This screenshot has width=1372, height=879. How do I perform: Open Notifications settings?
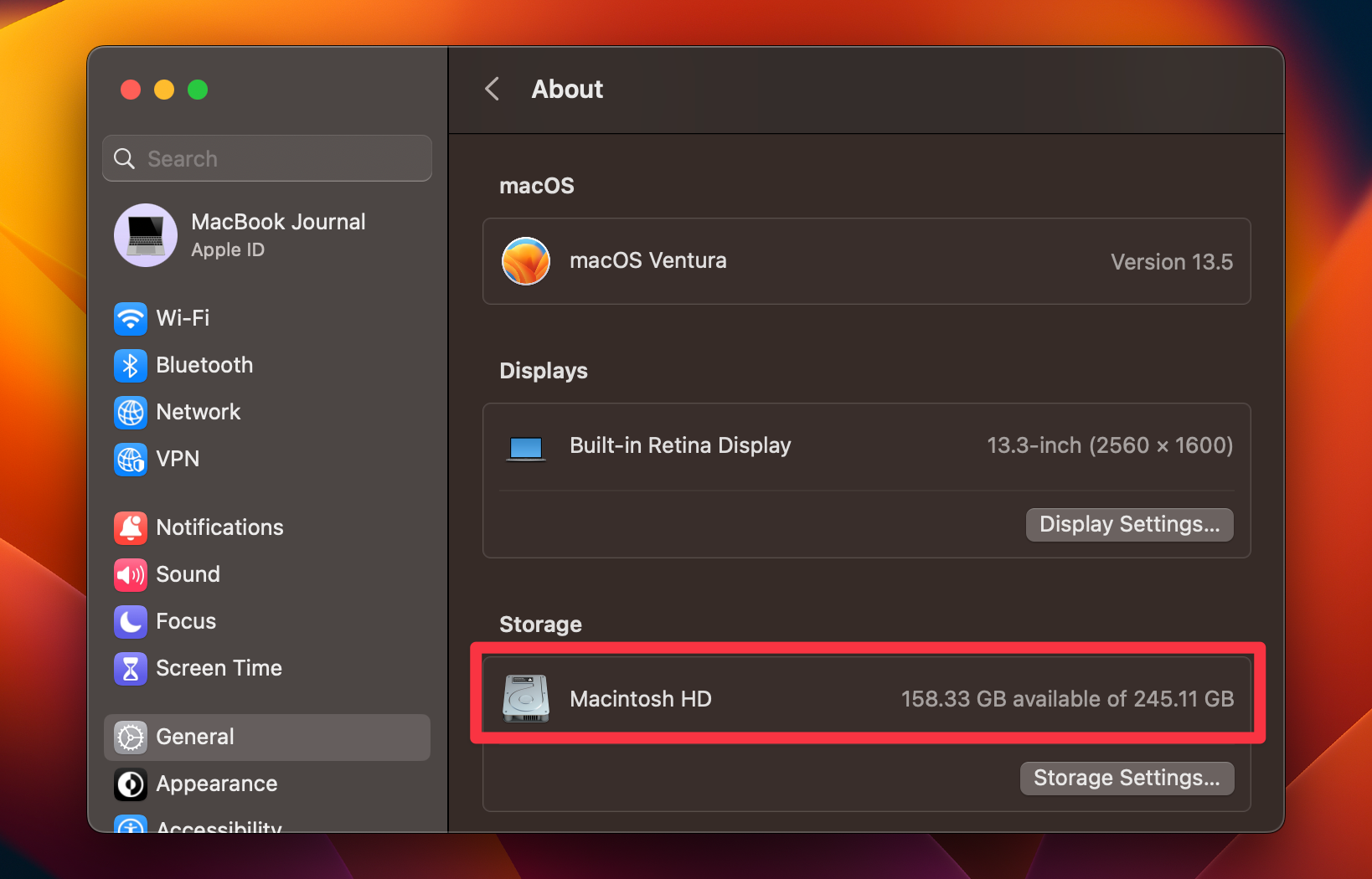click(x=219, y=527)
